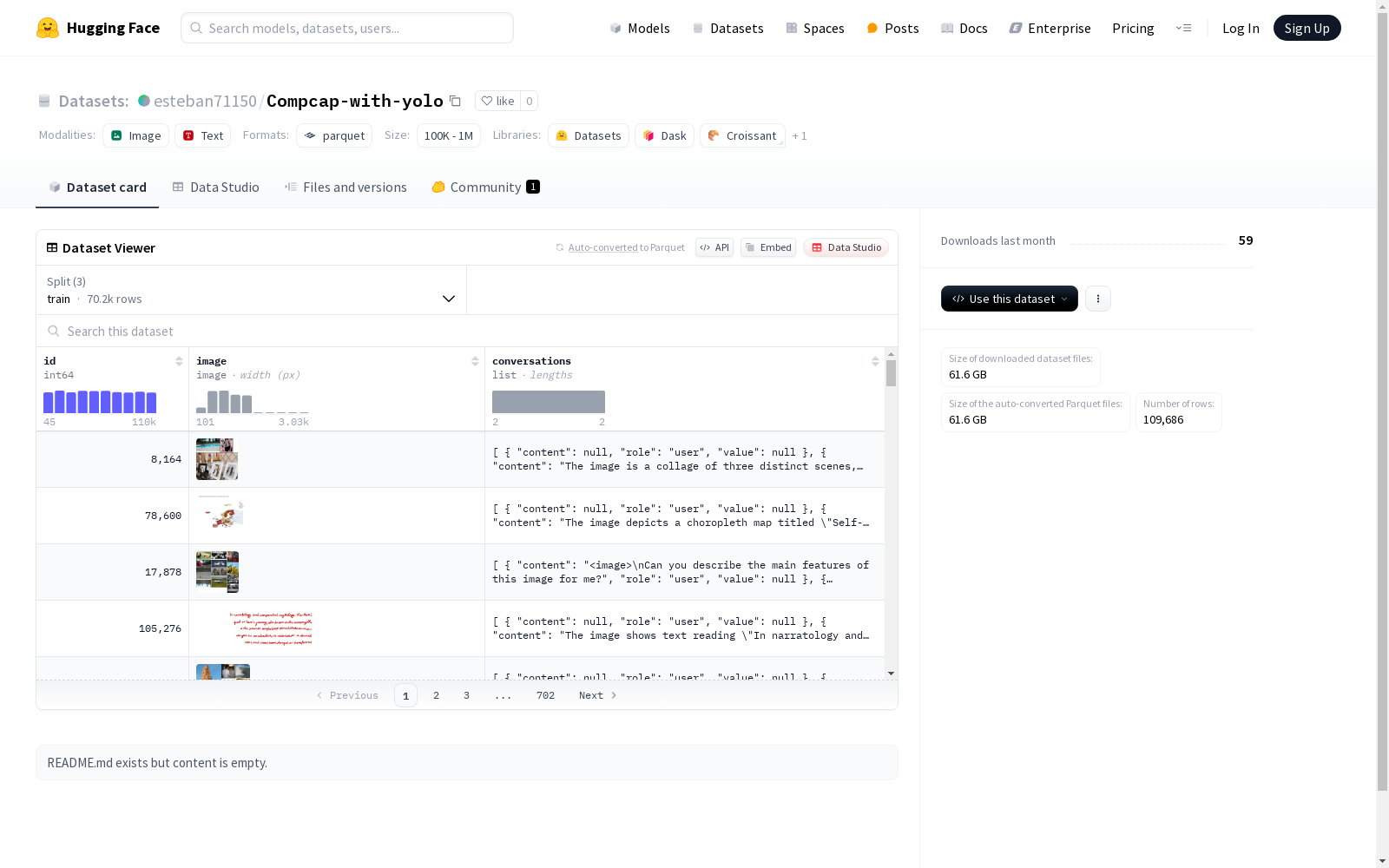Sort by the image column arrows
The width and height of the screenshot is (1389, 868).
tap(475, 361)
